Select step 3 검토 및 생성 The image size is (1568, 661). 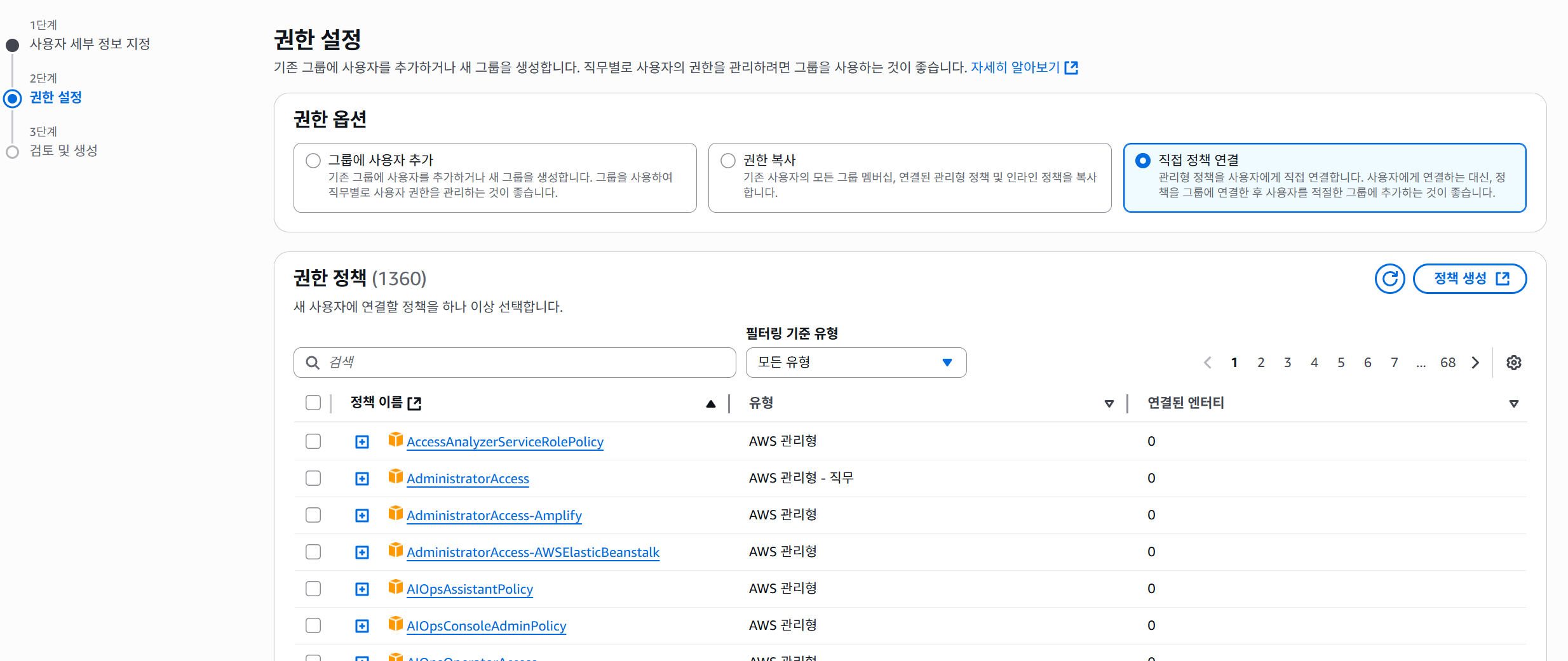64,150
